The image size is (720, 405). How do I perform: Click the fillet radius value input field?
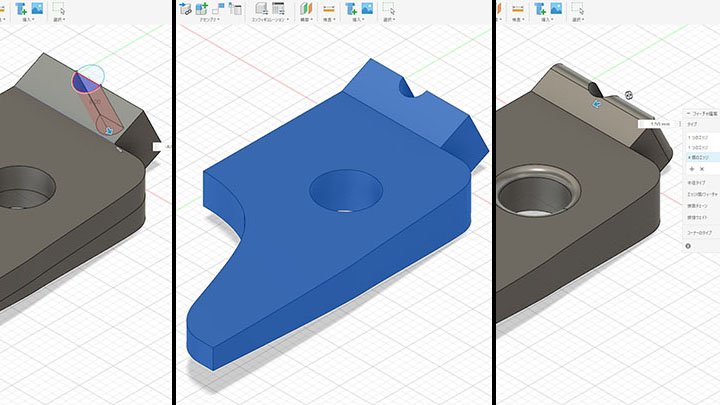(657, 123)
